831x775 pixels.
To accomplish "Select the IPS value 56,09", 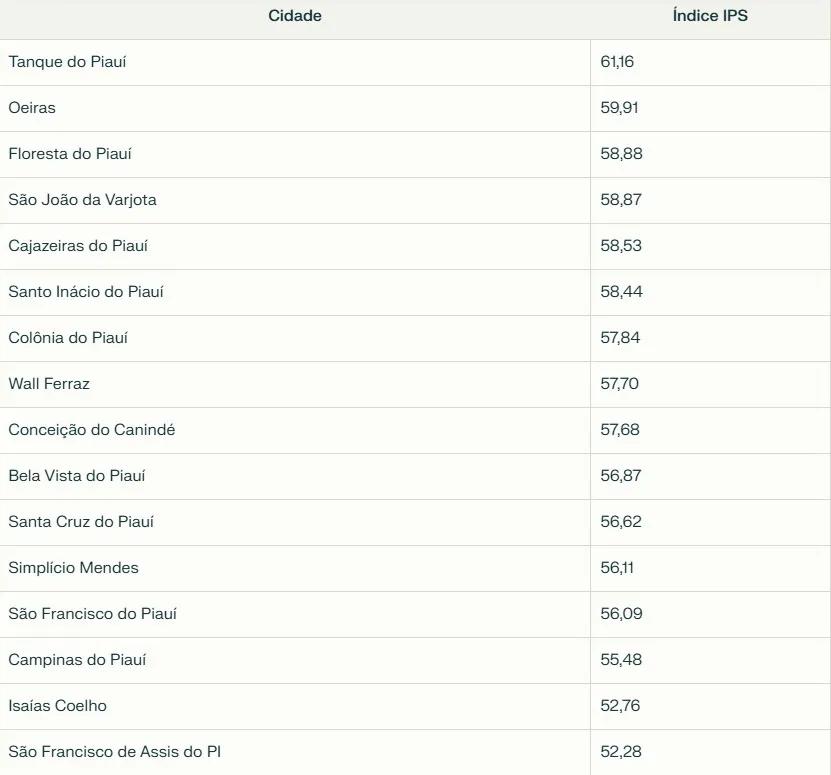I will click(621, 614).
